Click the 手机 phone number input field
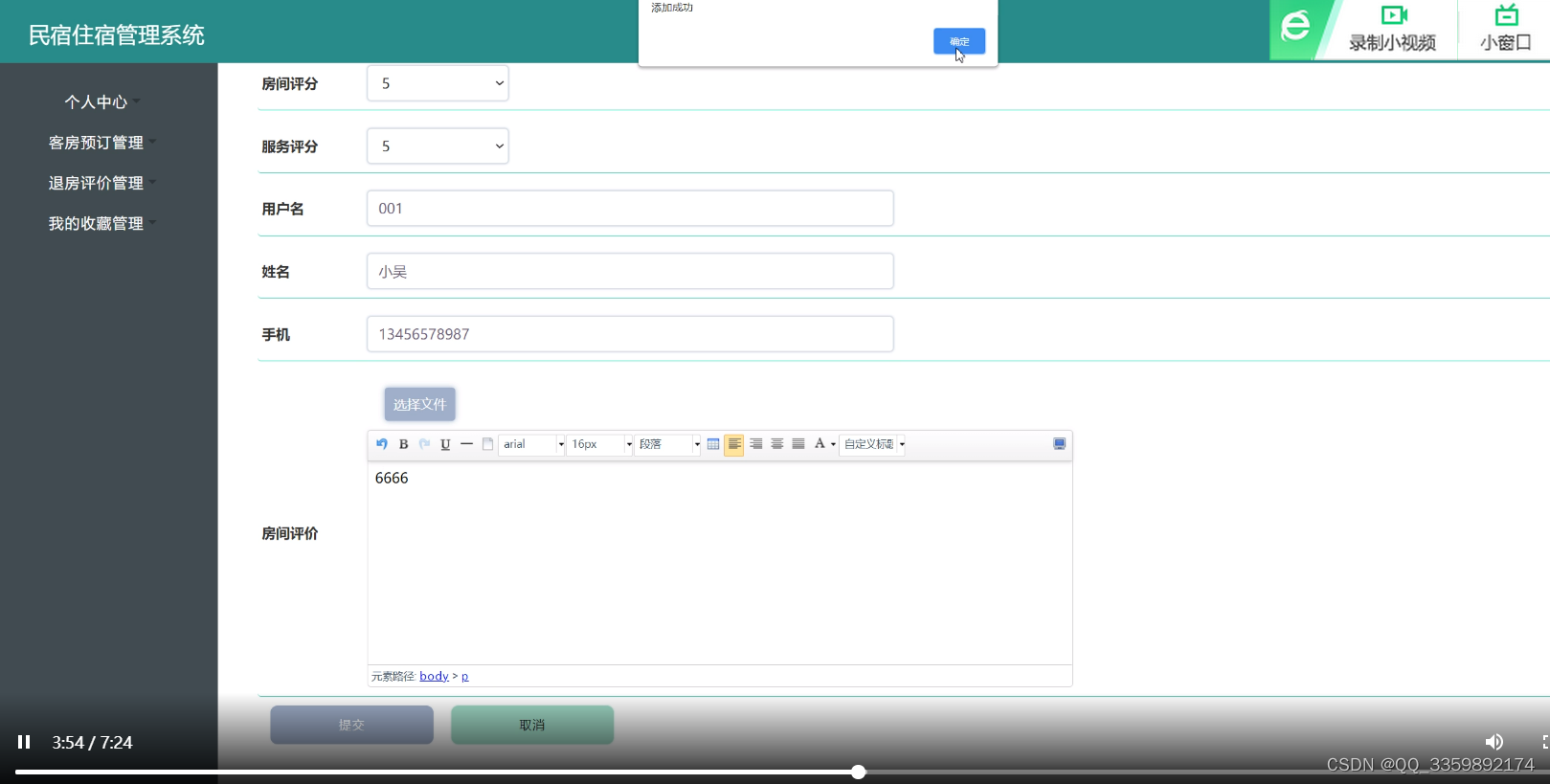Image resolution: width=1550 pixels, height=784 pixels. [x=630, y=334]
